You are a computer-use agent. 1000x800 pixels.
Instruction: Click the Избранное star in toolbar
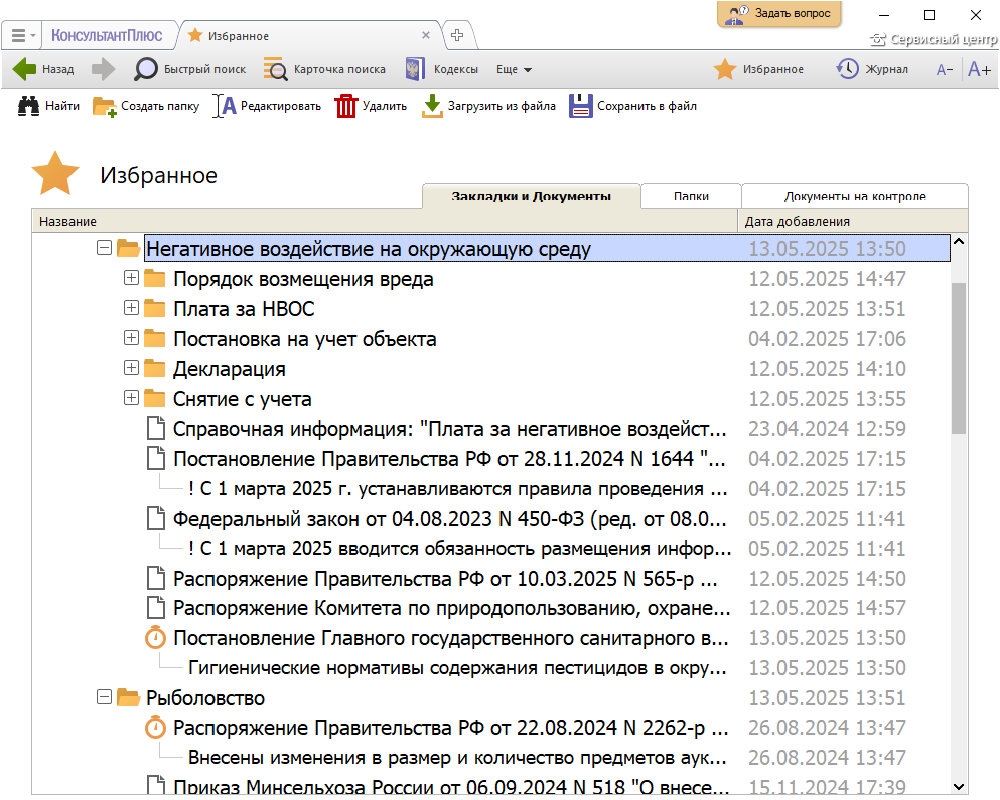725,69
